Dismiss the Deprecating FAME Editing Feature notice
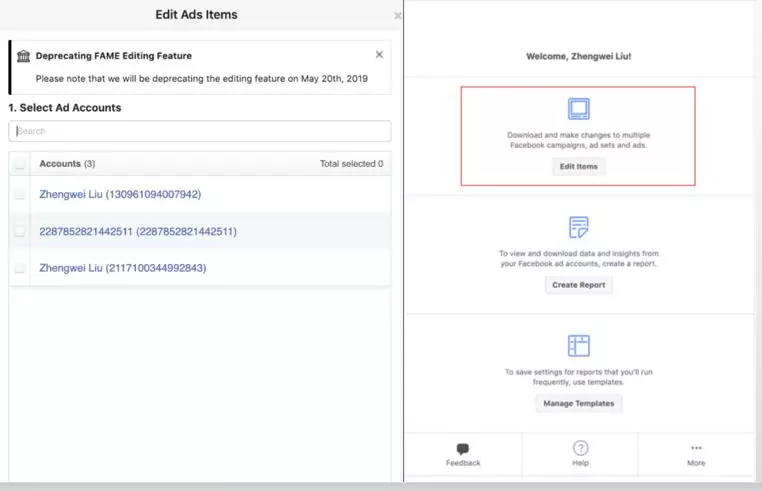The image size is (762, 491). [x=379, y=54]
